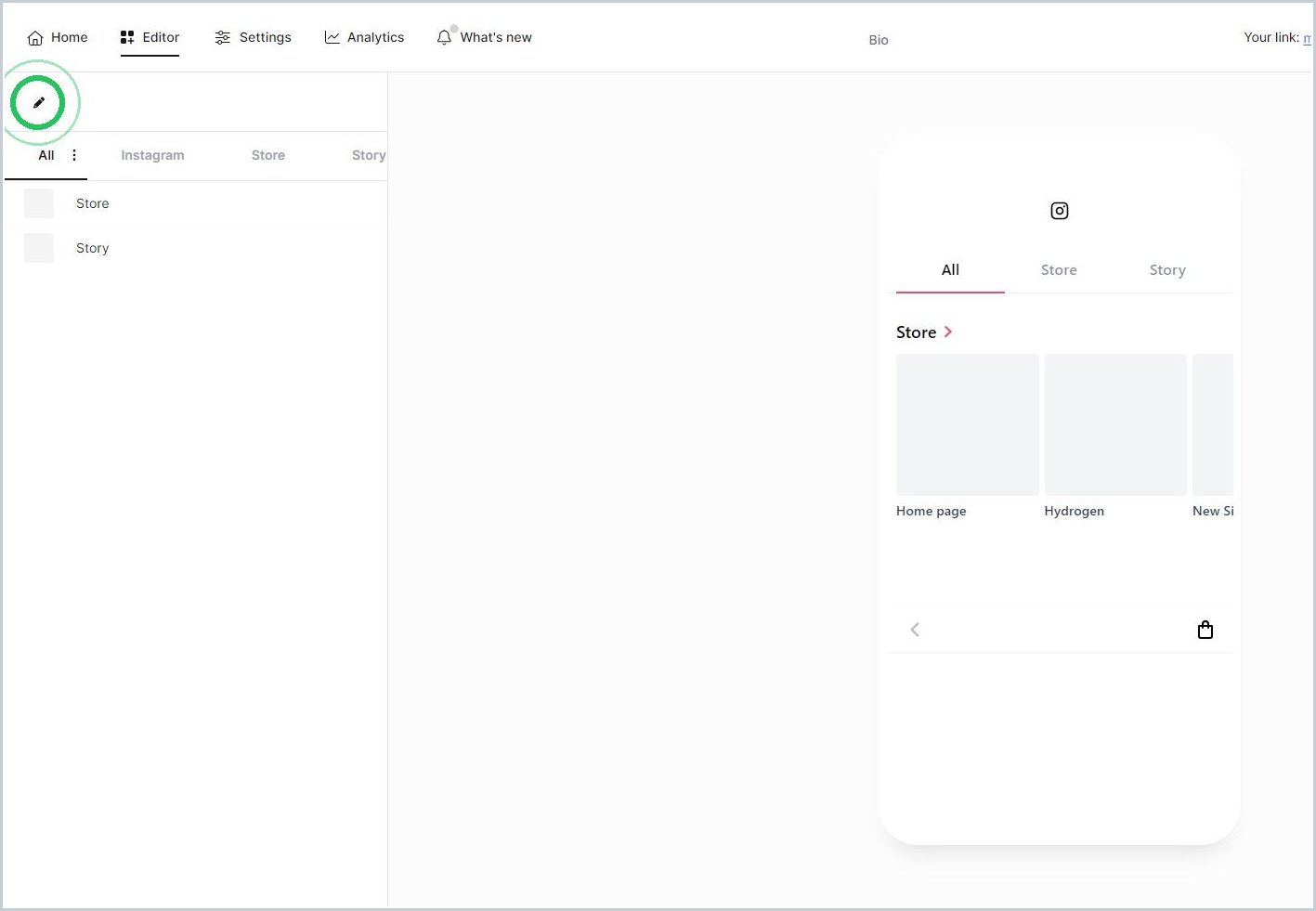
Task: Switch to the Story tab in left panel
Action: 369,155
